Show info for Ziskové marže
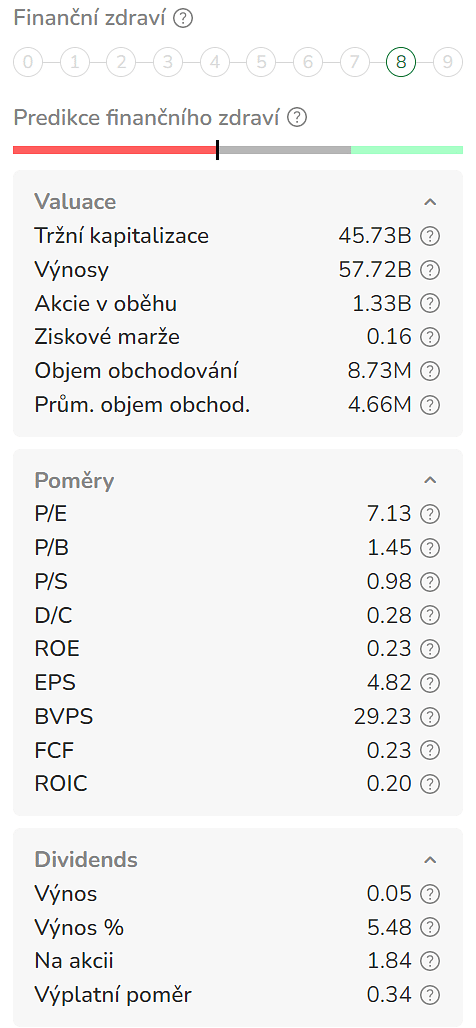The image size is (476, 1028). 429,337
